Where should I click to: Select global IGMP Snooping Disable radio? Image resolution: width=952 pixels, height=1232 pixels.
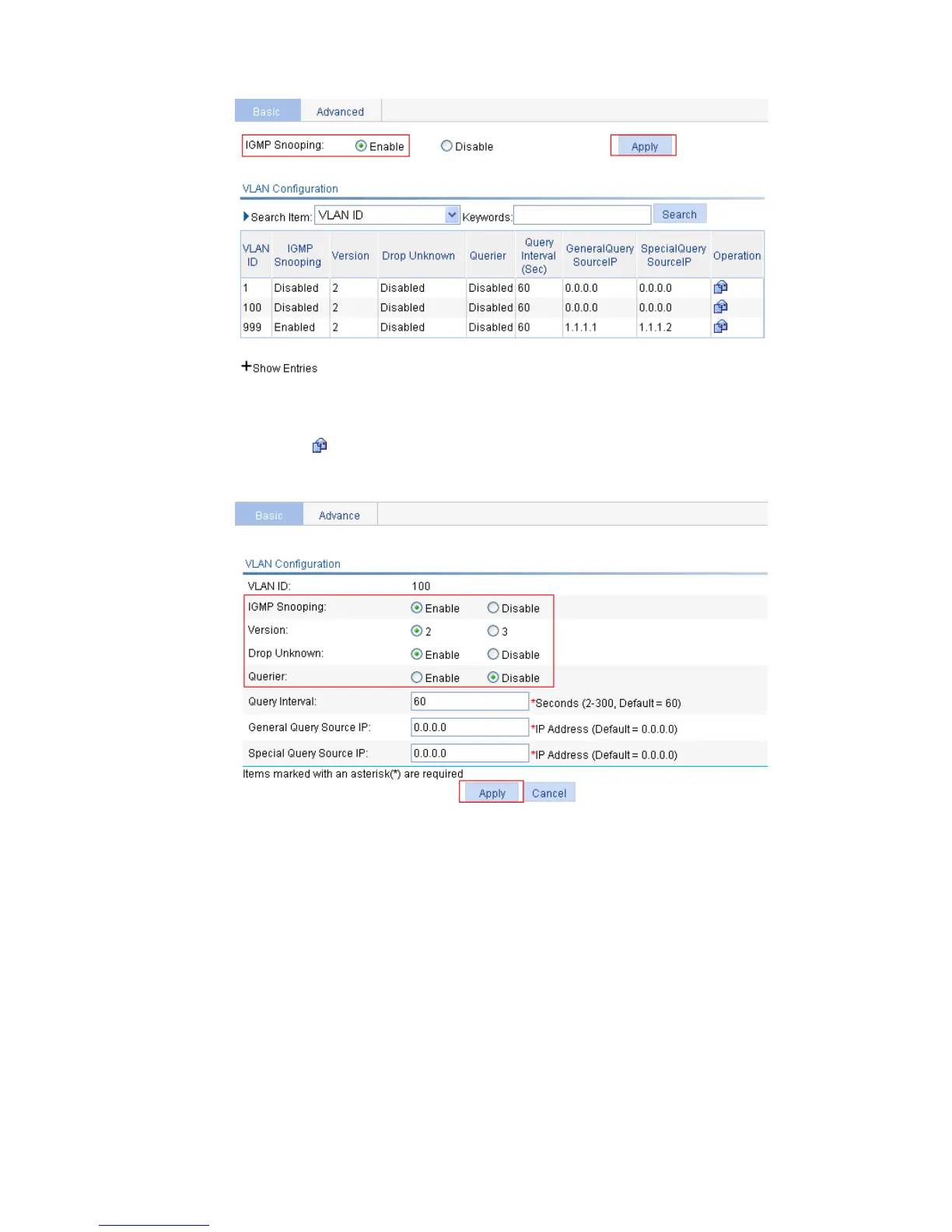pyautogui.click(x=446, y=145)
